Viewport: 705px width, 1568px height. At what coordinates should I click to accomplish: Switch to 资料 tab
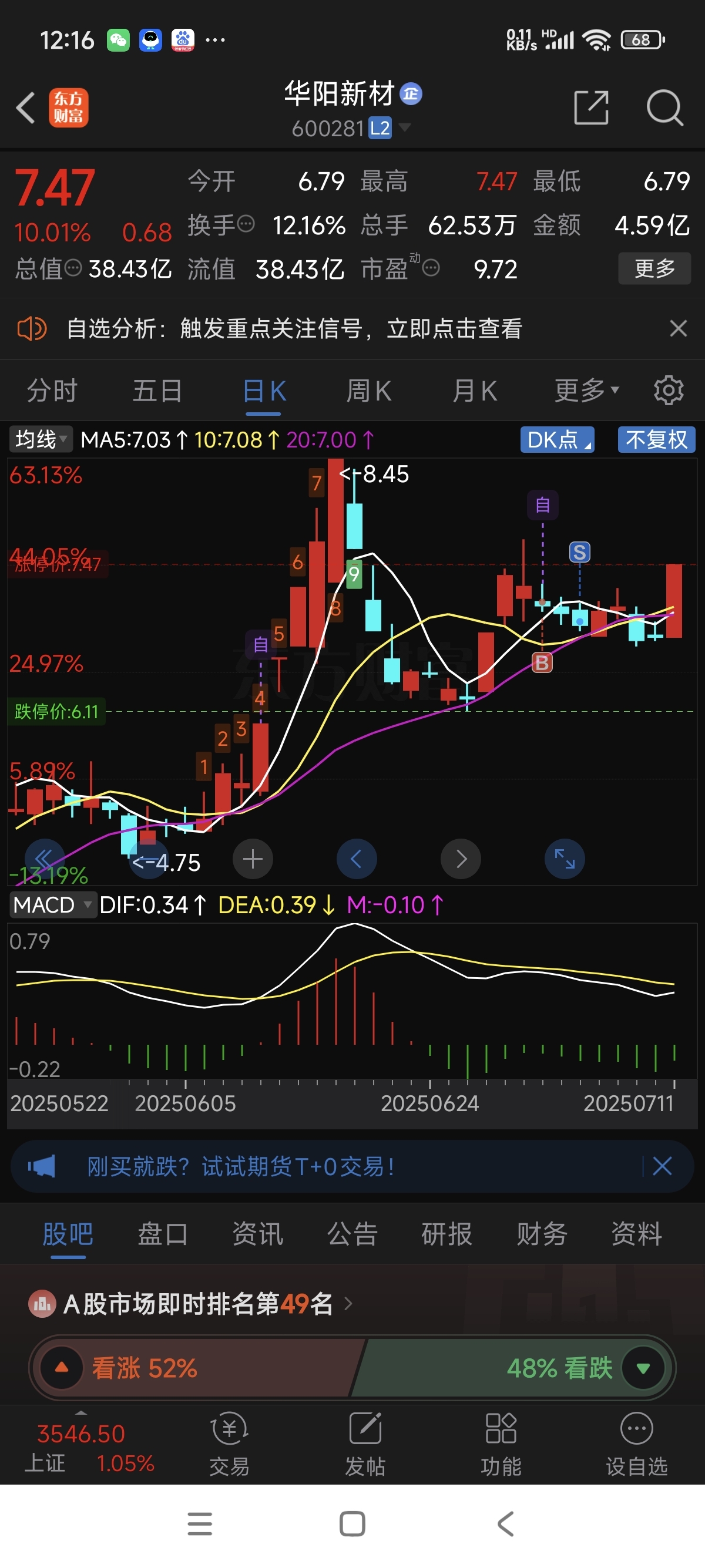pyautogui.click(x=637, y=1234)
